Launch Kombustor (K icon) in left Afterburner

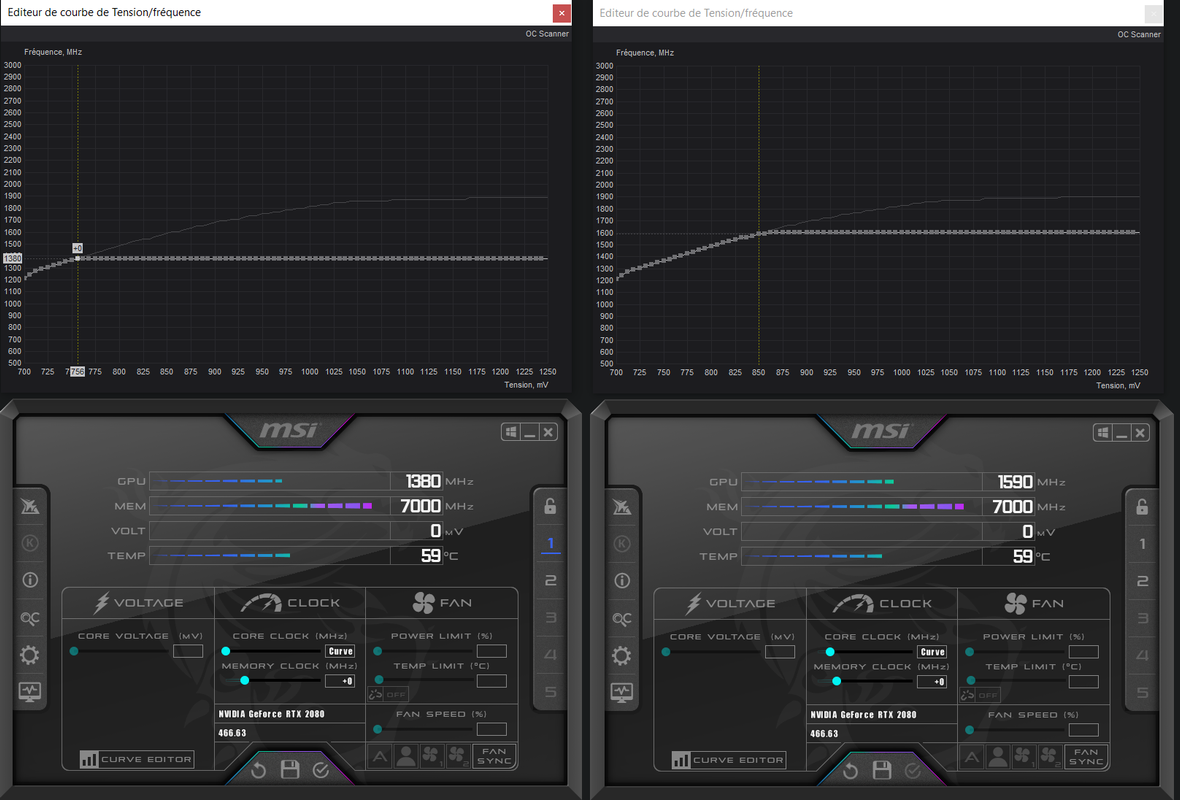(x=29, y=543)
